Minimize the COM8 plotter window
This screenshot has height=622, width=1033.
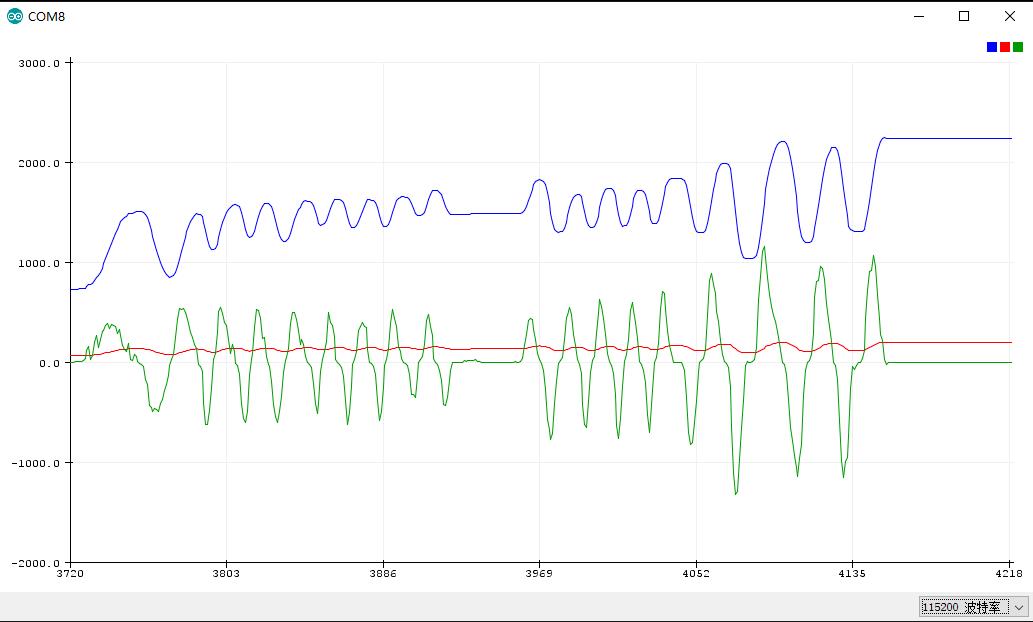click(x=919, y=16)
